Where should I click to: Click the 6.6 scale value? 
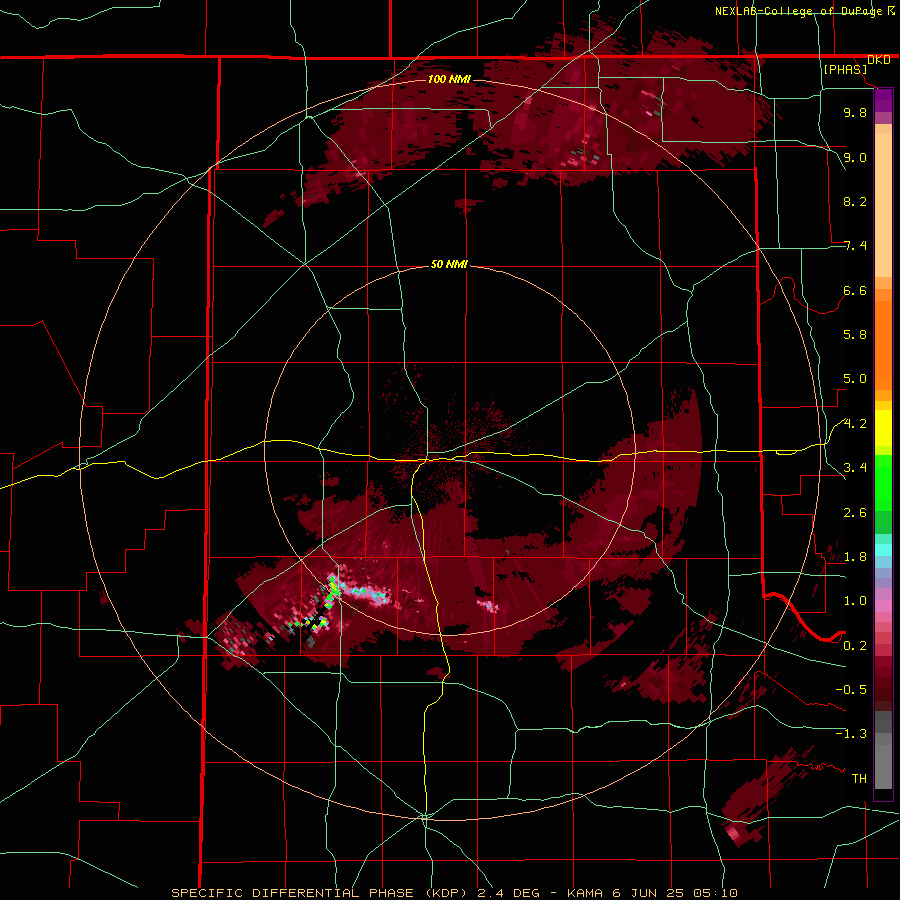(855, 290)
